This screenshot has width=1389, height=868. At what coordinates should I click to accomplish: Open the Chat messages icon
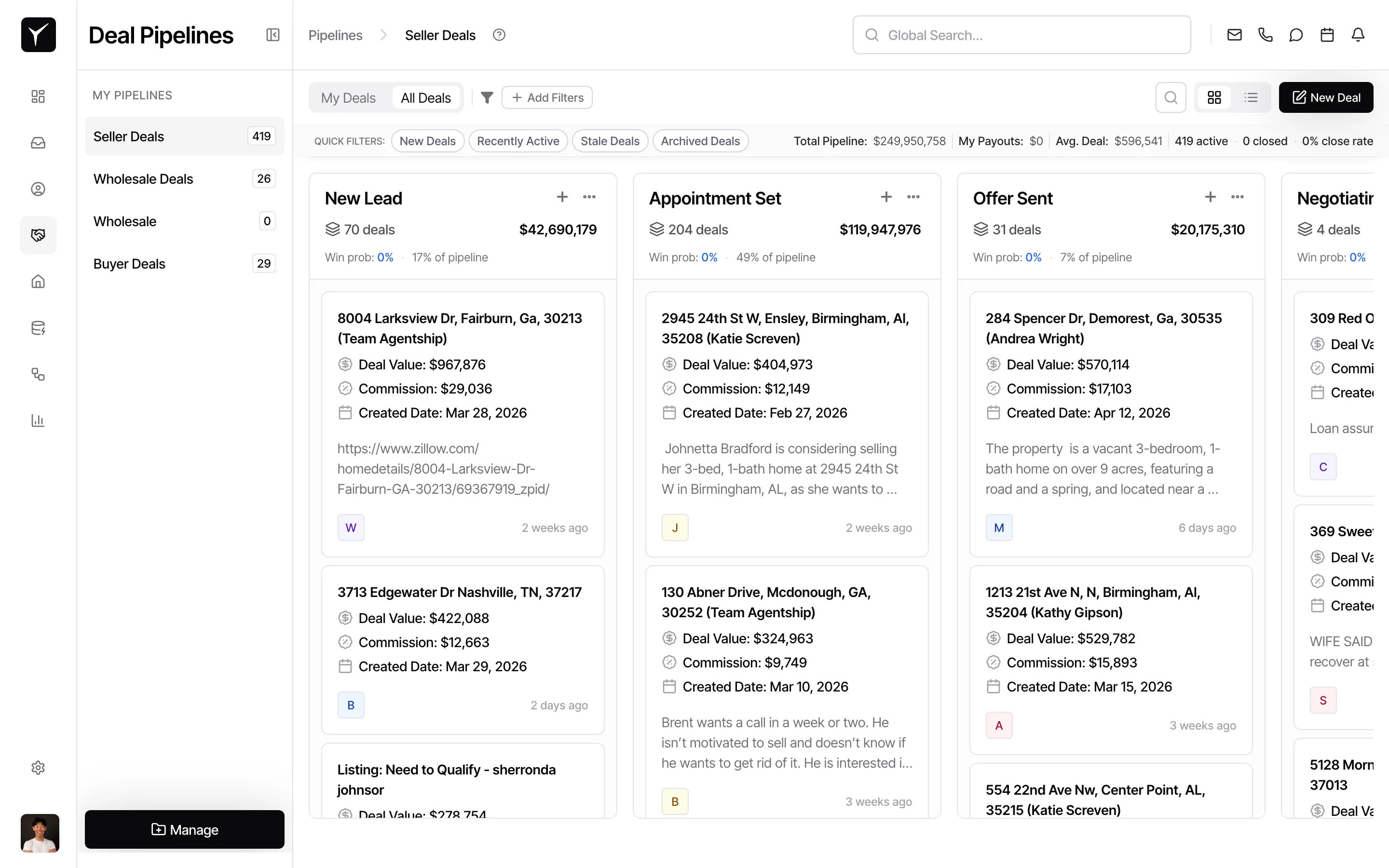pyautogui.click(x=1296, y=34)
